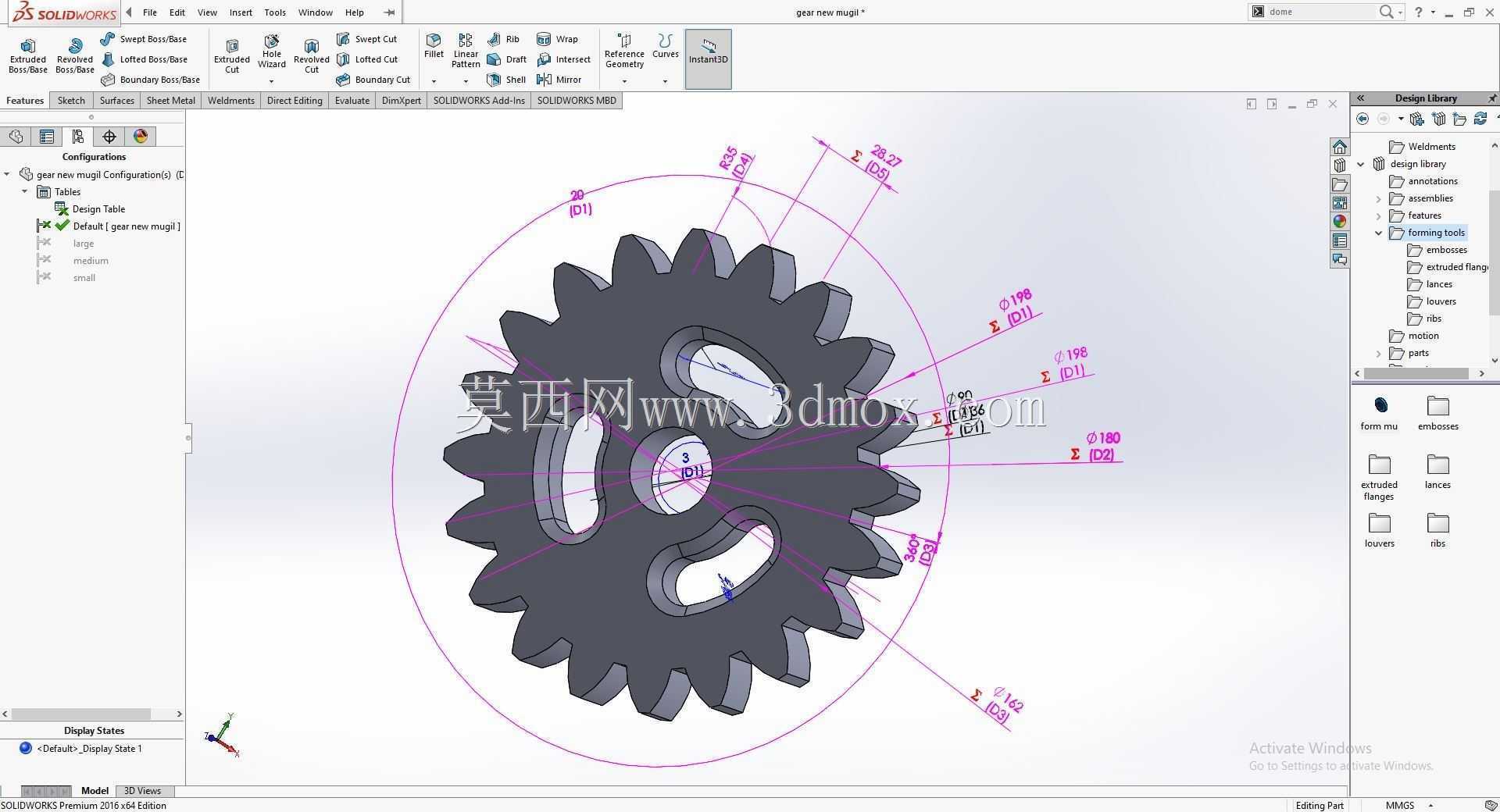Select the Rib tool
This screenshot has width=1500, height=812.
(503, 39)
